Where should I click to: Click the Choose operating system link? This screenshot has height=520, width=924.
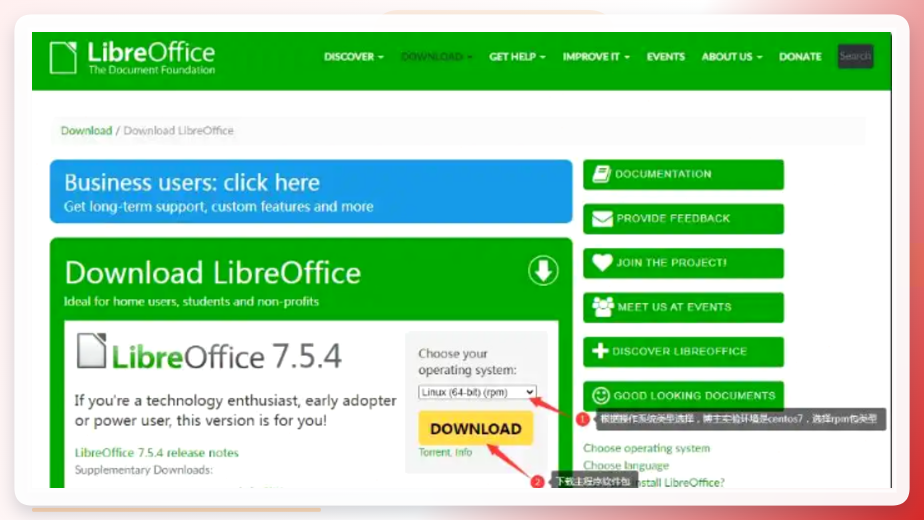[x=646, y=448]
